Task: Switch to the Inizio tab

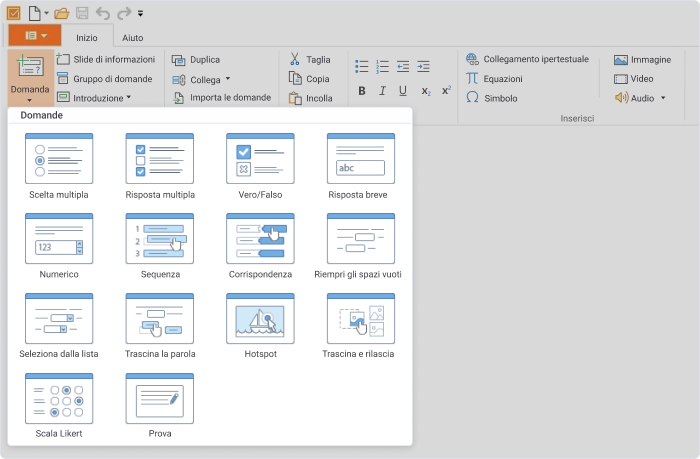Action: 87,38
